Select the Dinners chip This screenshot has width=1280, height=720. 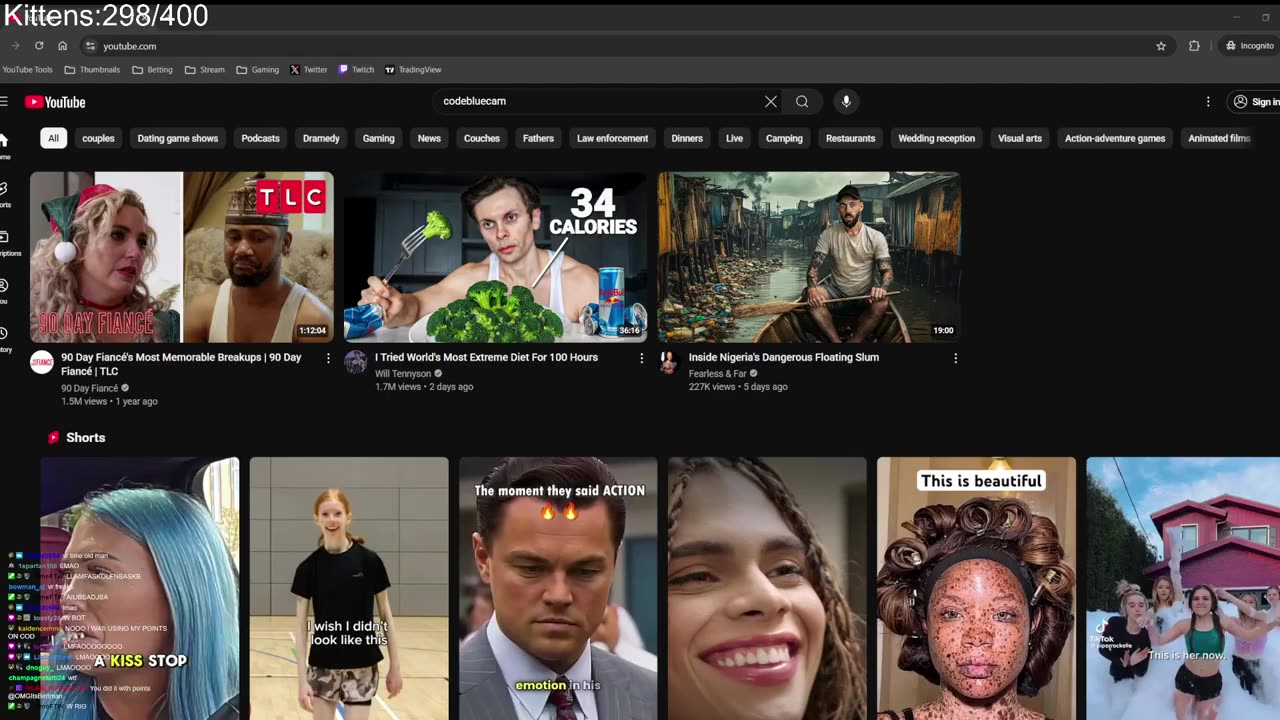click(687, 138)
